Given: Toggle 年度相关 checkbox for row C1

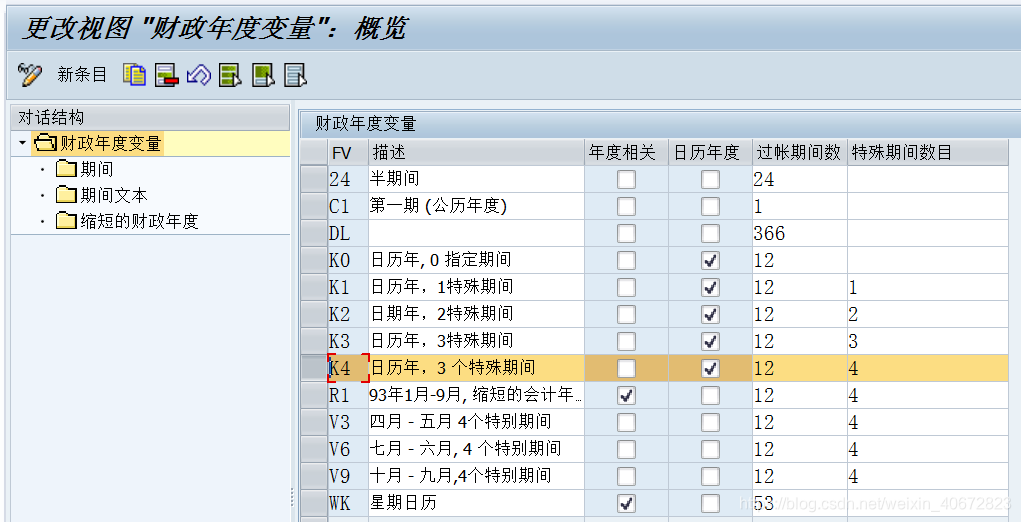Looking at the screenshot, I should click(x=626, y=206).
